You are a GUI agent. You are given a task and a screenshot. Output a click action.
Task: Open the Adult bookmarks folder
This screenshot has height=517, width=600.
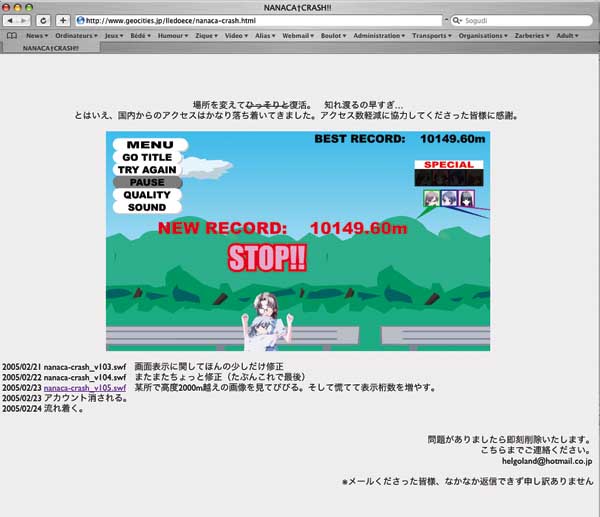tap(567, 36)
